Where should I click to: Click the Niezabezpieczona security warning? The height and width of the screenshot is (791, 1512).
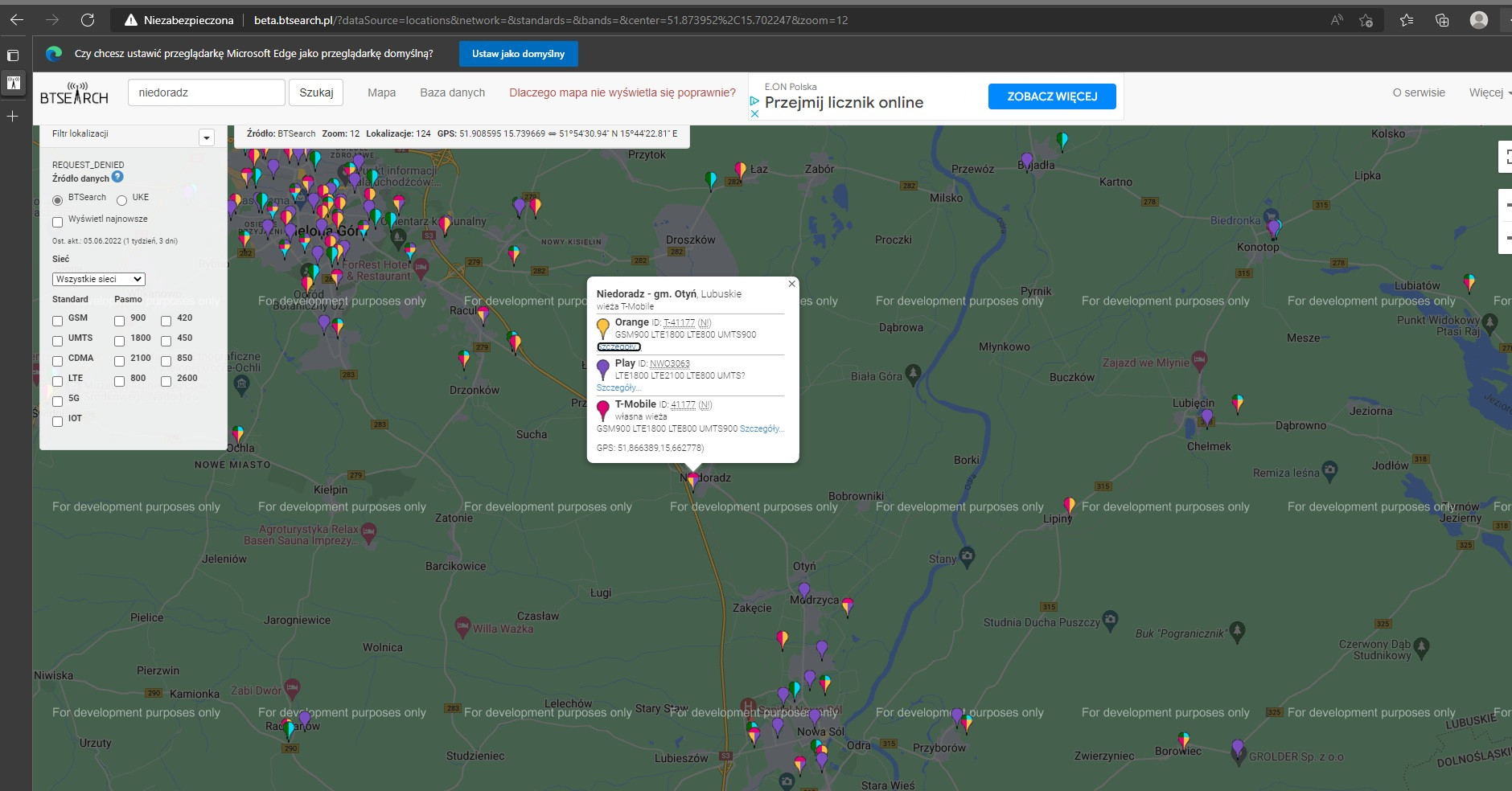tap(179, 20)
